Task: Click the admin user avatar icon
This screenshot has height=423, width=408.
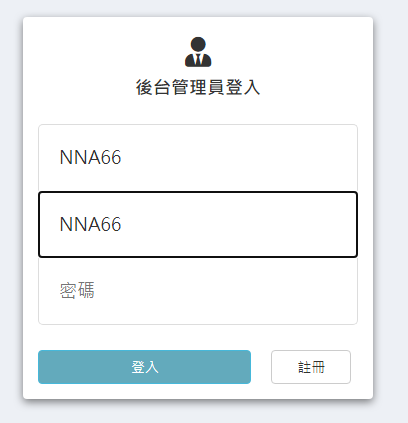Action: (x=198, y=52)
